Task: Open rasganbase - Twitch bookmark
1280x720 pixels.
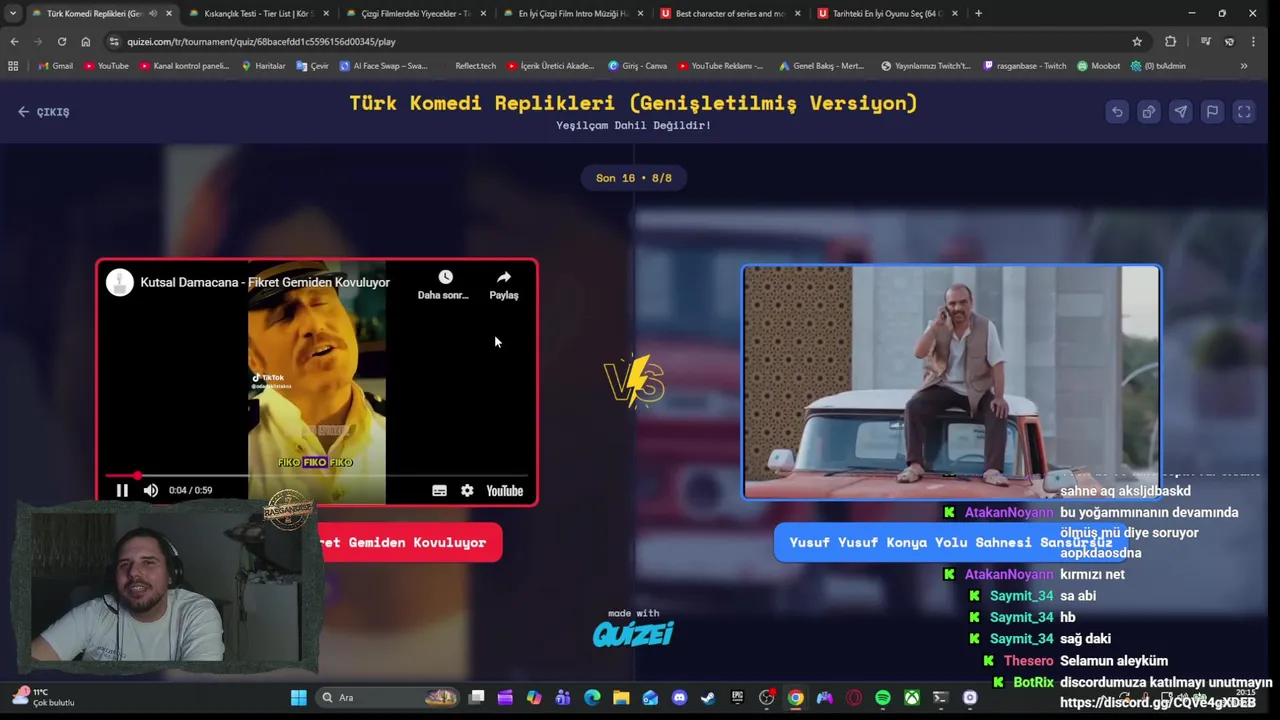Action: pos(1025,66)
